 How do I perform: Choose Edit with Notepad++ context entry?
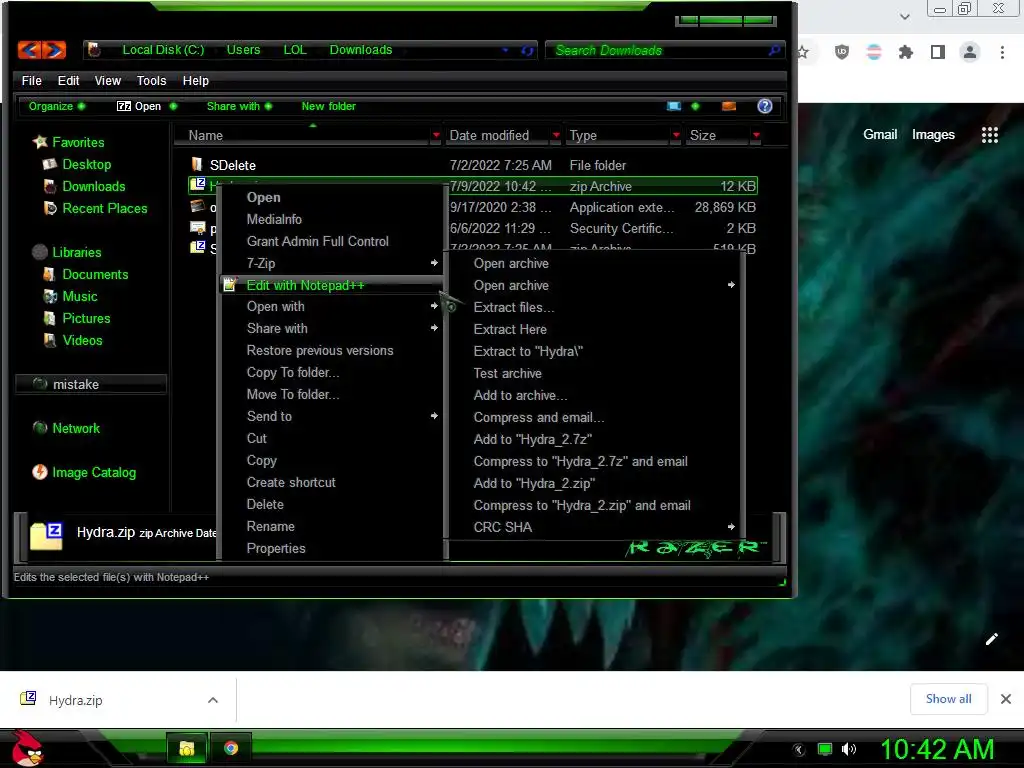pos(332,285)
